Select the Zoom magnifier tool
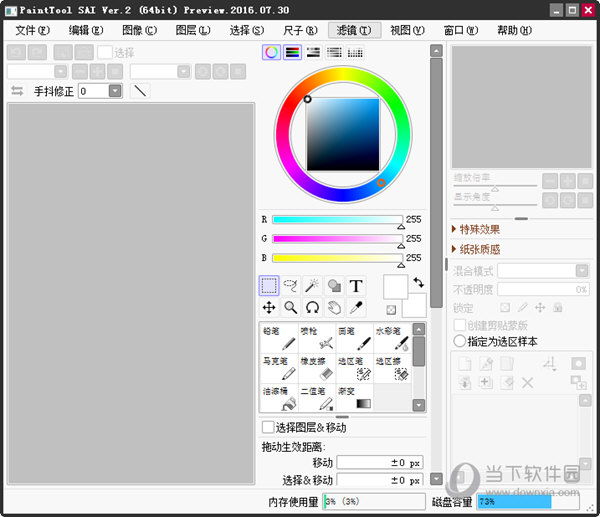This screenshot has width=600, height=517. (291, 308)
